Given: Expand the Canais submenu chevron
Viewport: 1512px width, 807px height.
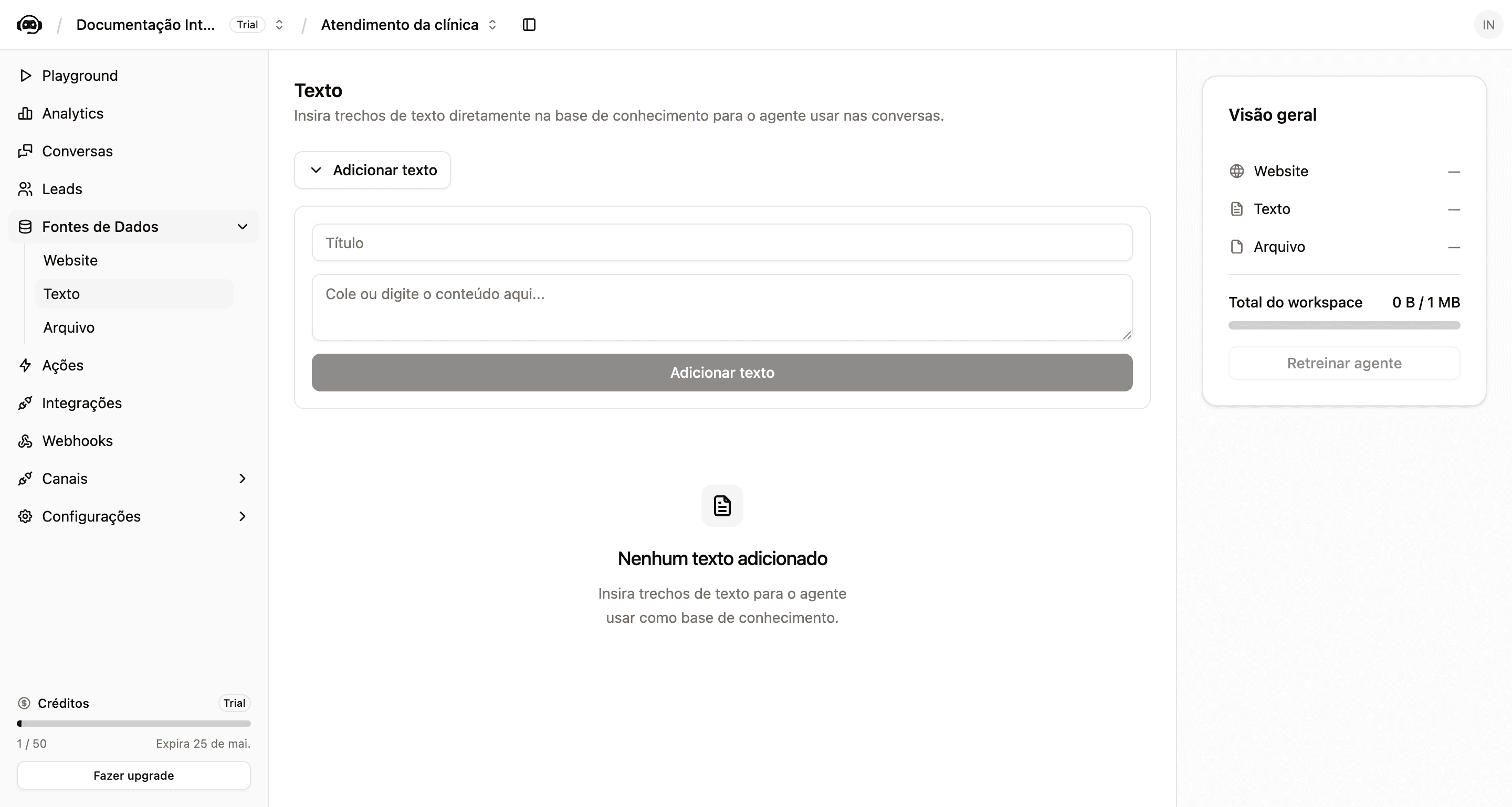Looking at the screenshot, I should 243,479.
